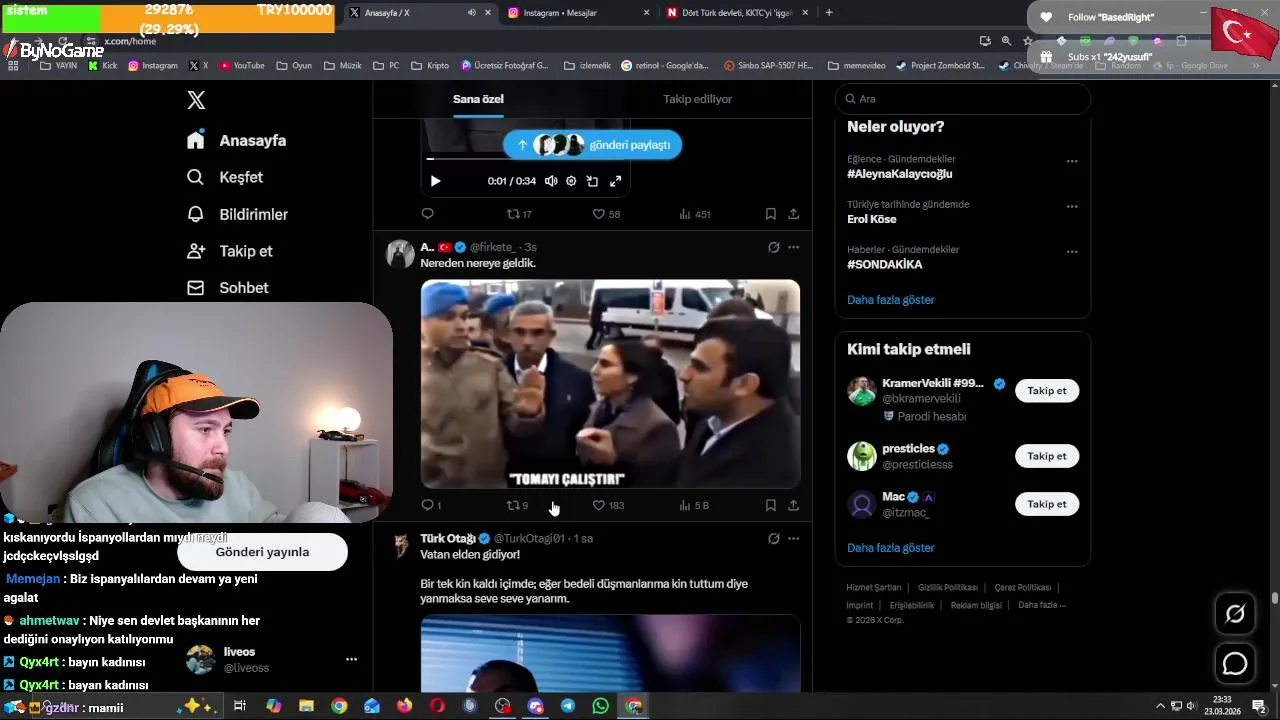This screenshot has height=720, width=1280.
Task: Mute the Anasayfa / X tab audio
Action: point(471,13)
